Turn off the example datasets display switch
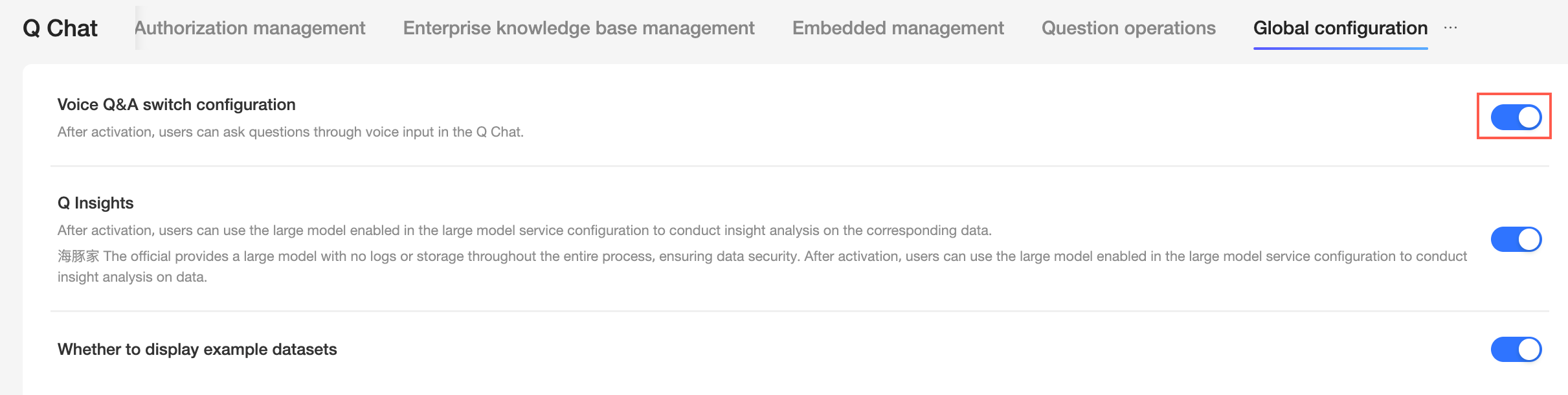The width and height of the screenshot is (1568, 395). click(1516, 349)
